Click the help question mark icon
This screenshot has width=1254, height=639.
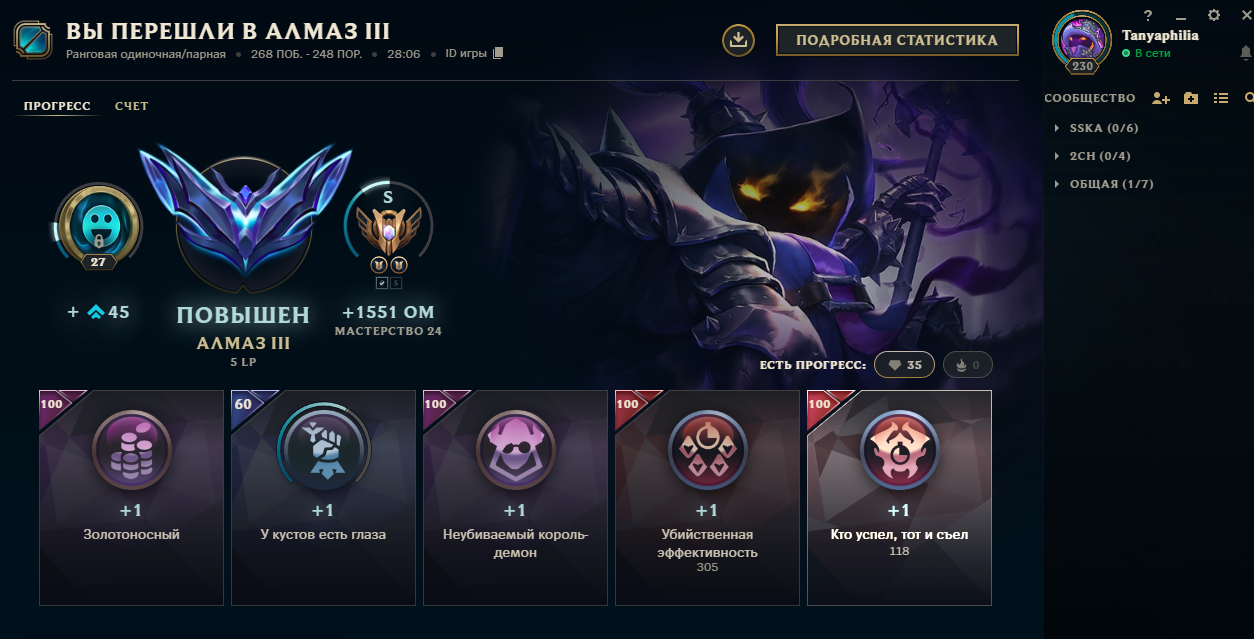[1148, 15]
